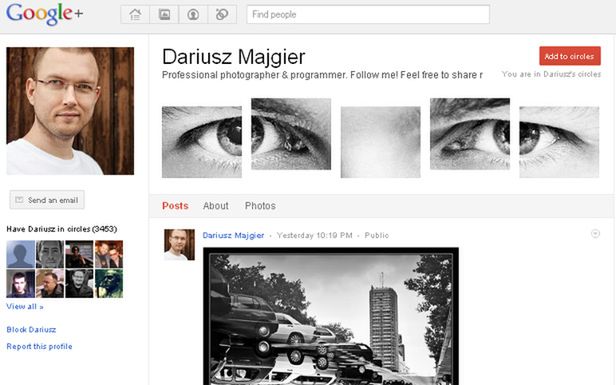Click View all circles link
This screenshot has height=385, width=616.
point(25,306)
